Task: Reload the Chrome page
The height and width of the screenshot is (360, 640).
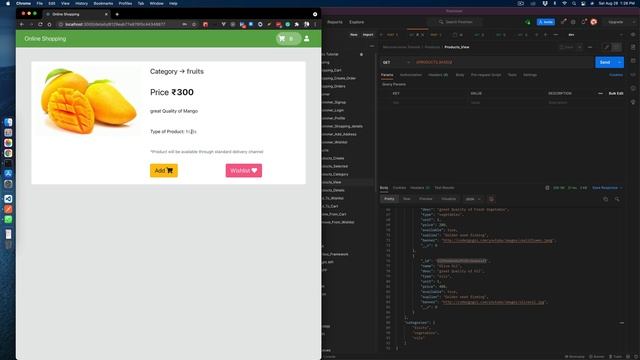Action: click(x=40, y=24)
